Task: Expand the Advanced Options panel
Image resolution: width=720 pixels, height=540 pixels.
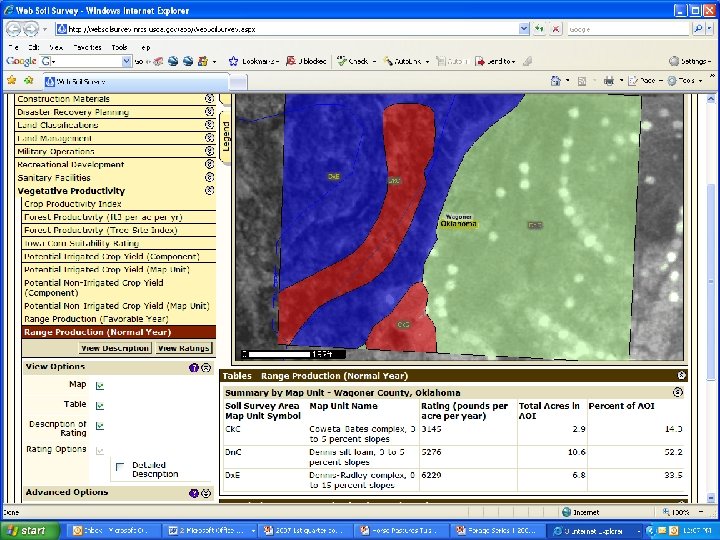Action: click(206, 493)
